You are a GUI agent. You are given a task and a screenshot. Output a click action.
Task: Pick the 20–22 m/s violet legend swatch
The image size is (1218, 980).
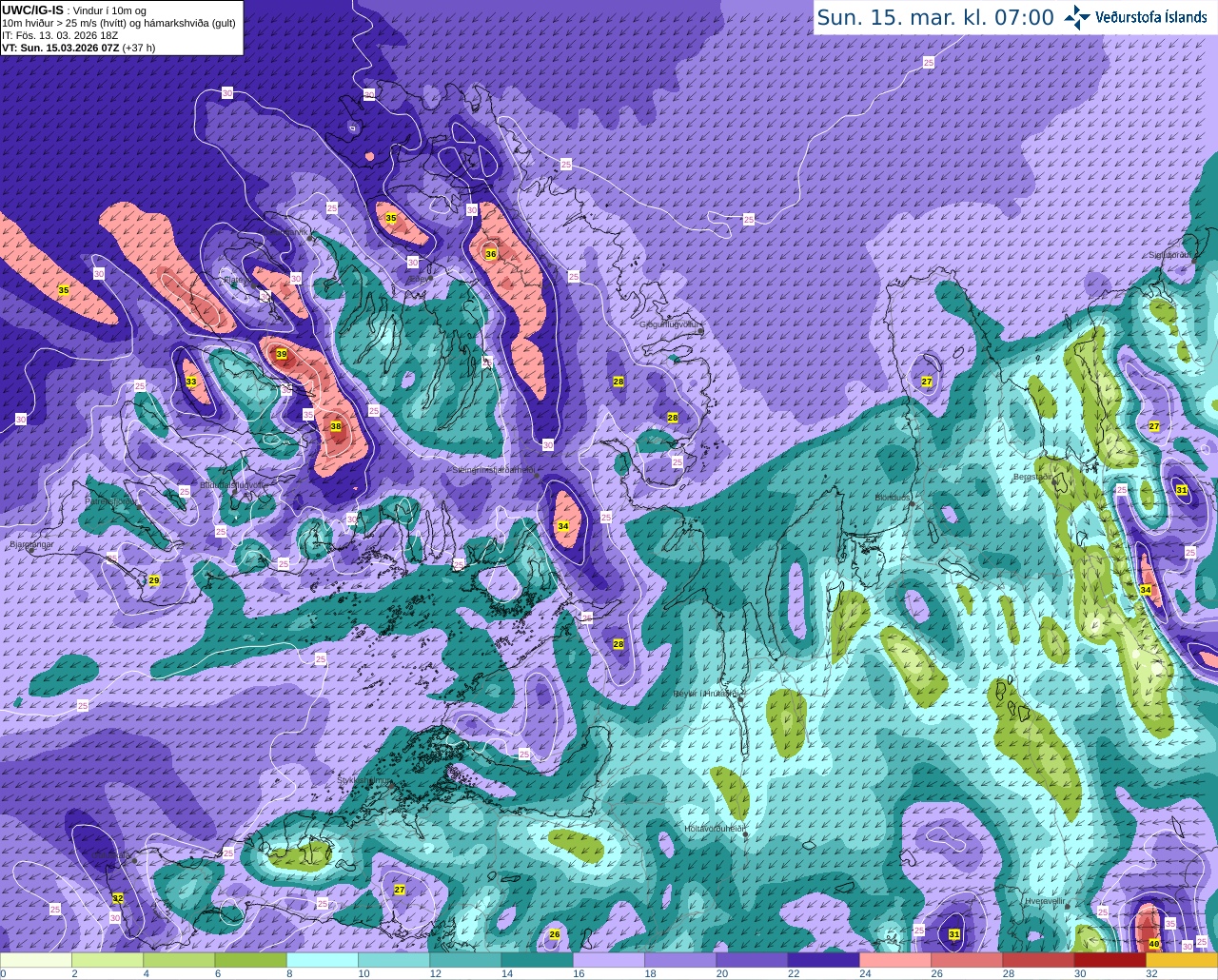click(x=752, y=960)
